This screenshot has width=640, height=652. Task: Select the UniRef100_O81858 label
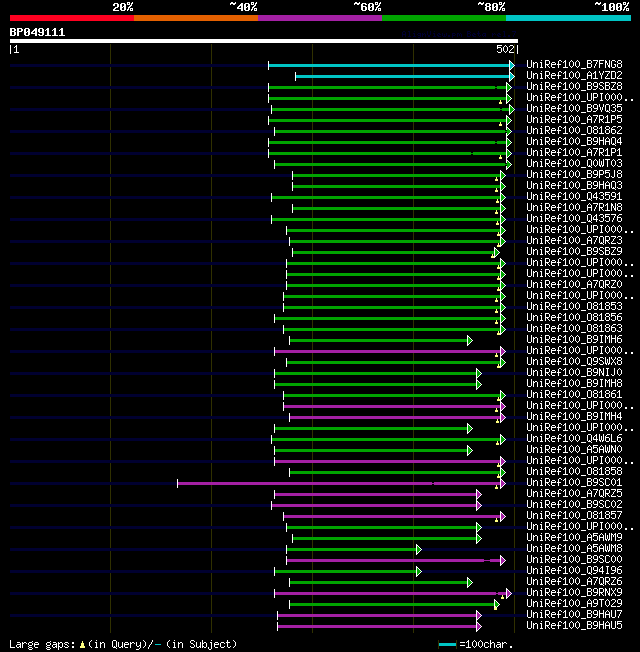[574, 472]
